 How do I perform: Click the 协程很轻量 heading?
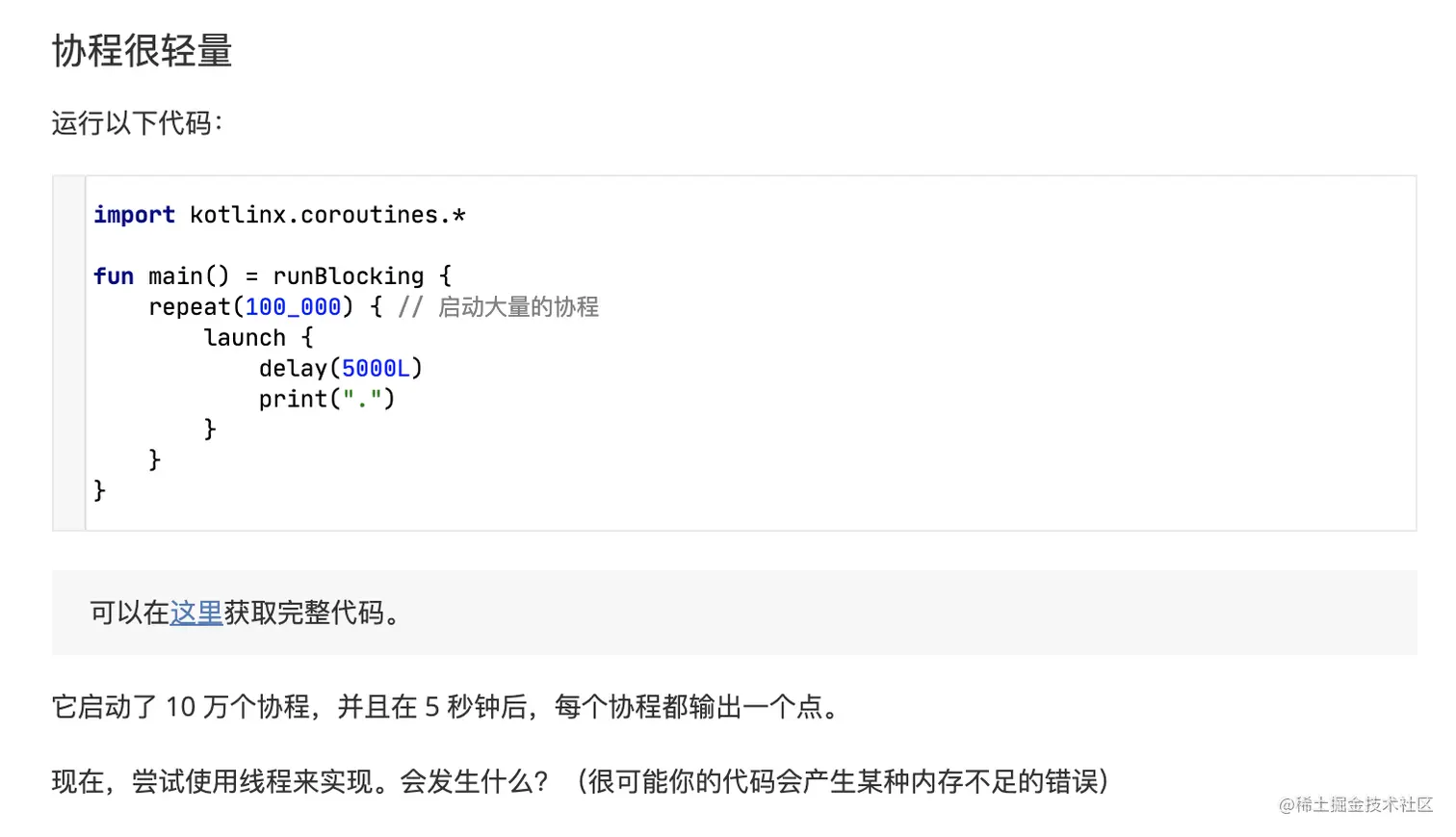coord(143,50)
